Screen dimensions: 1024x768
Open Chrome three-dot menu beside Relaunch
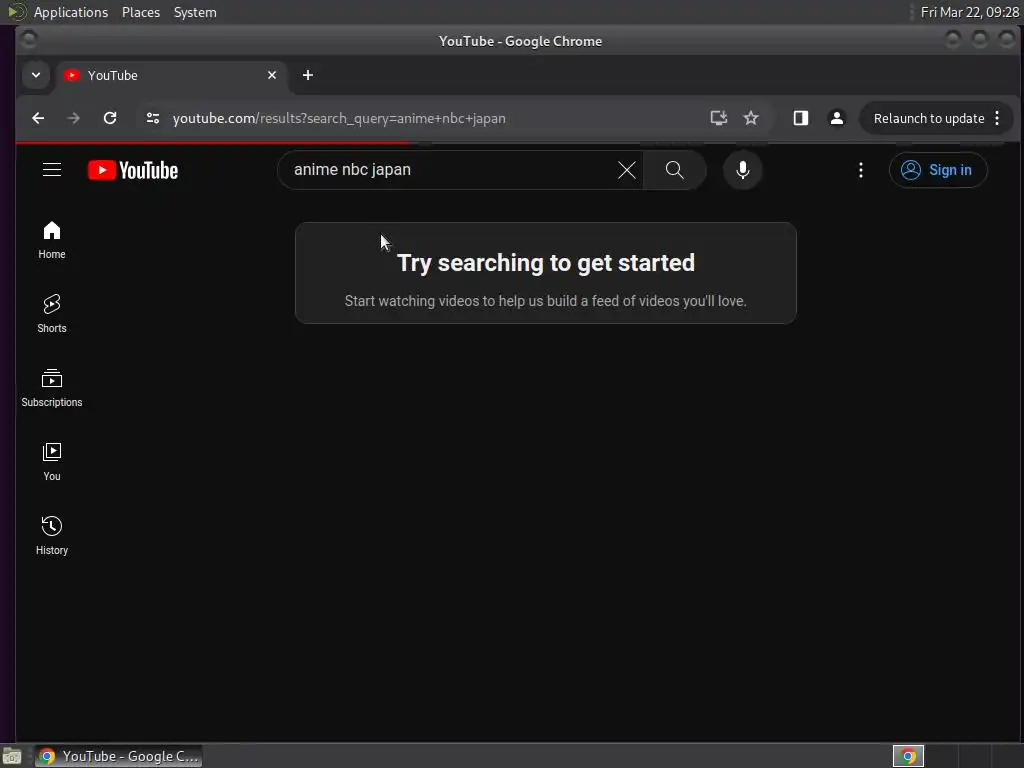click(x=997, y=118)
